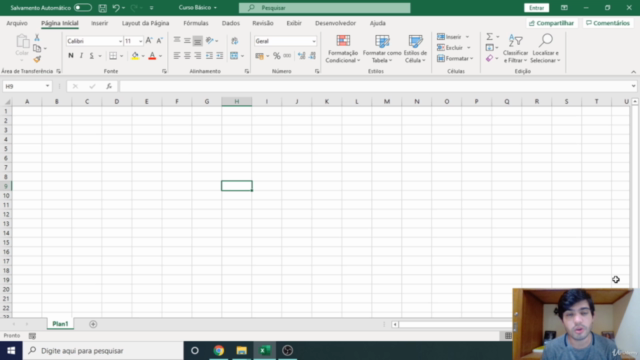Toggle Salvamento Automático switch

click(x=83, y=8)
